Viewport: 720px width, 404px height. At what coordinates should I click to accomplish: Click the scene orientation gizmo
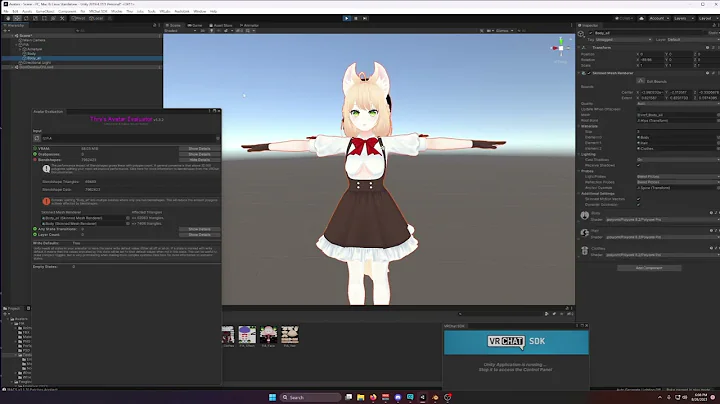(x=561, y=48)
